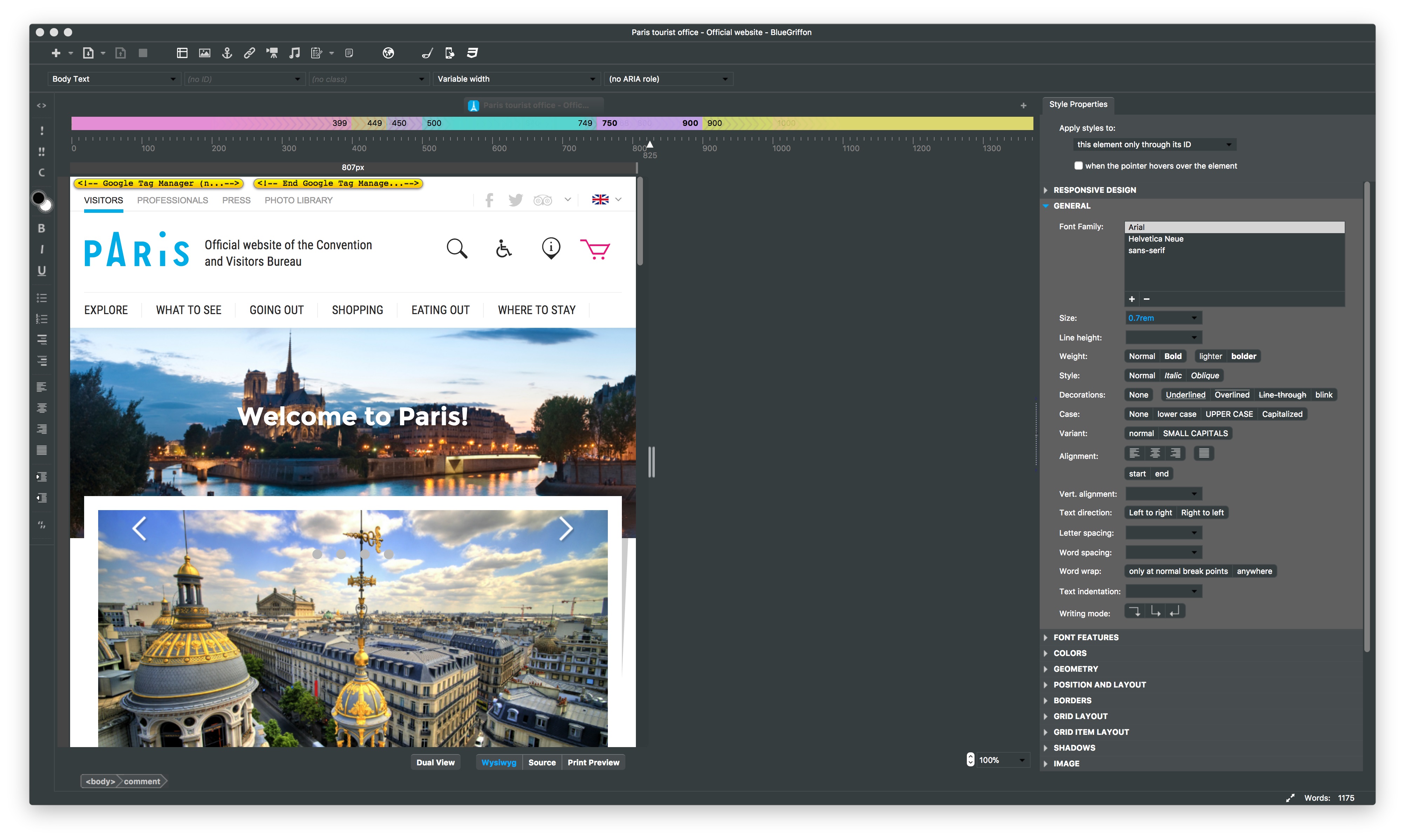Screen dimensions: 1405x840
Task: Switch to Print Preview tab
Action: pyautogui.click(x=593, y=763)
